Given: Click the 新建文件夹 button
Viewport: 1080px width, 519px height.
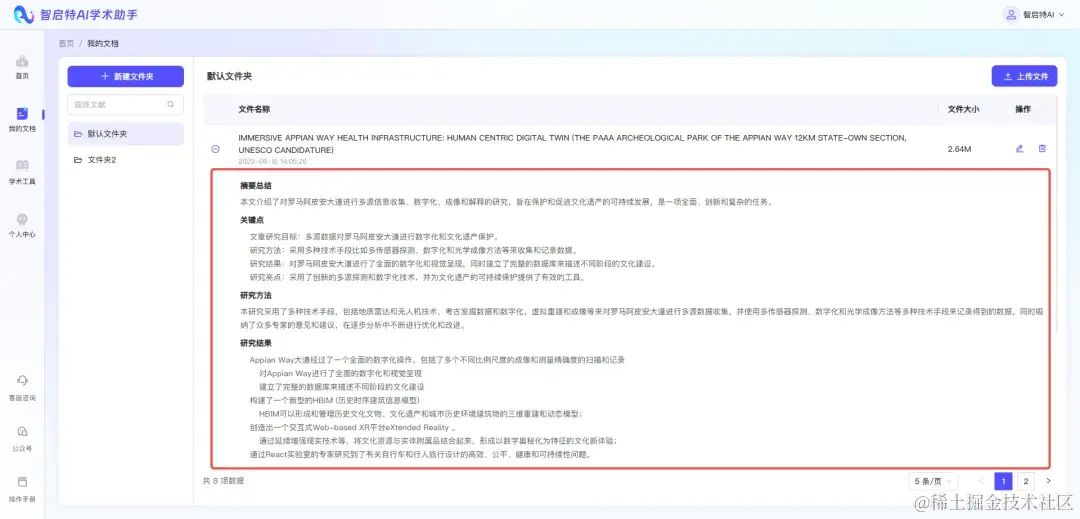Looking at the screenshot, I should pyautogui.click(x=125, y=76).
